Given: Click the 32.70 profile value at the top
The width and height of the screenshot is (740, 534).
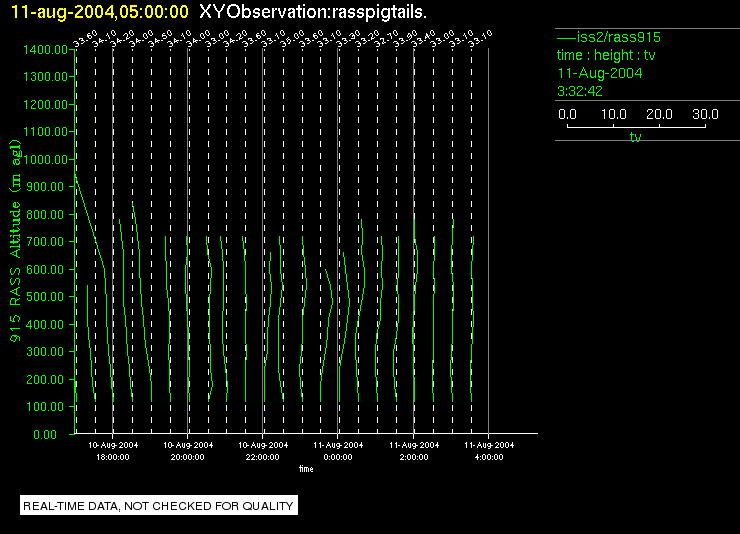Looking at the screenshot, I should tap(386, 39).
